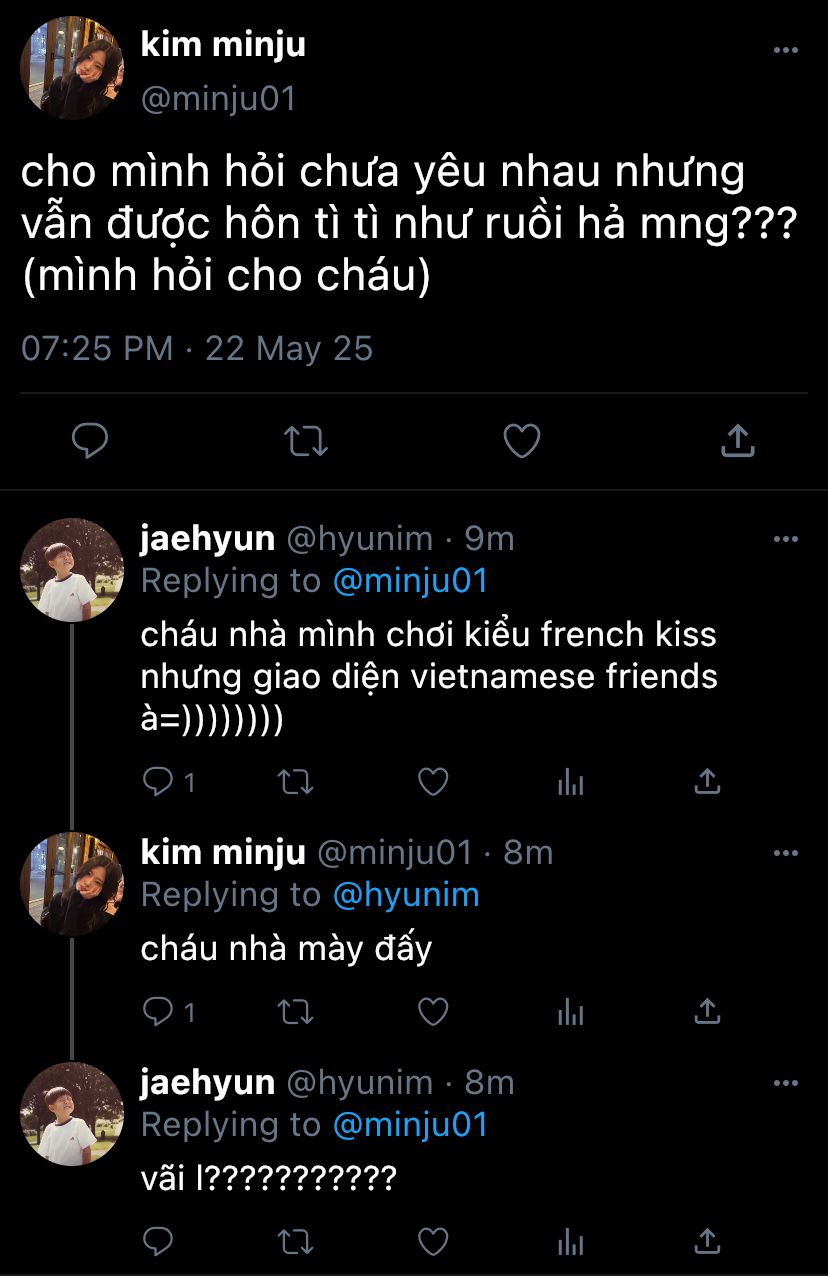Like the "cháu nhà mày đấy" reply

(x=432, y=1012)
